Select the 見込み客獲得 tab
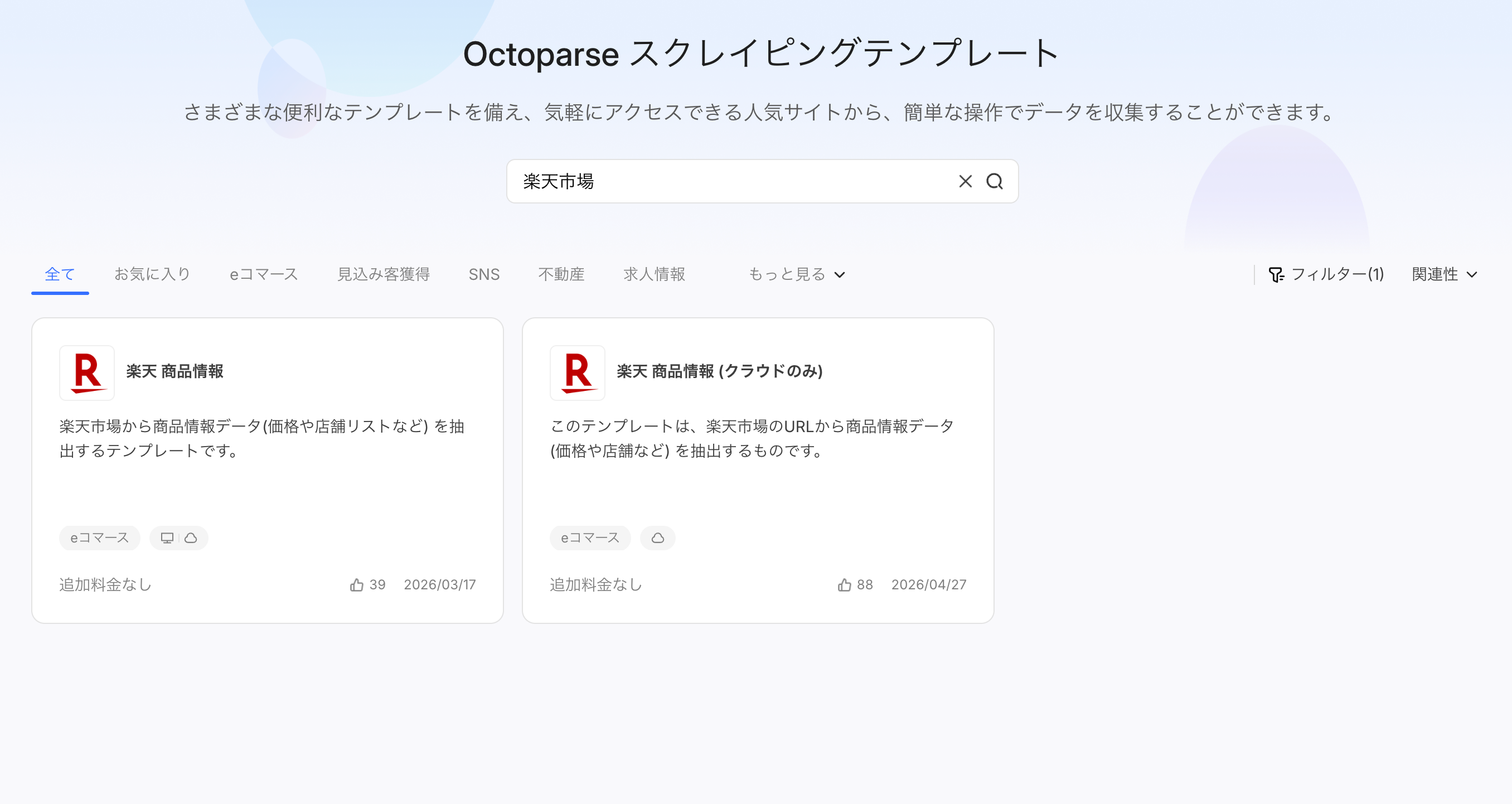Screen dimensions: 1512x804 pos(383,274)
